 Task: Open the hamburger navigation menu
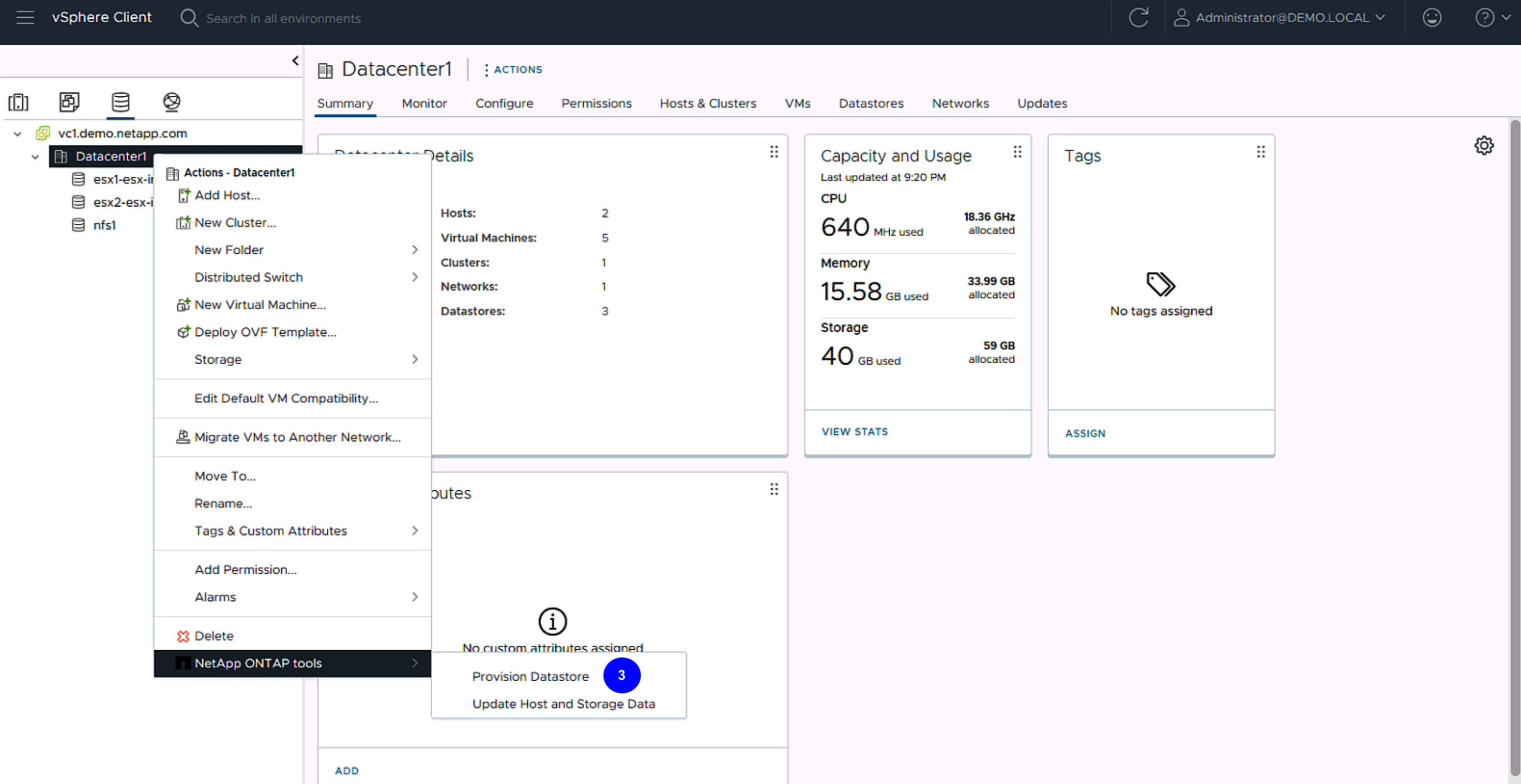pos(25,18)
